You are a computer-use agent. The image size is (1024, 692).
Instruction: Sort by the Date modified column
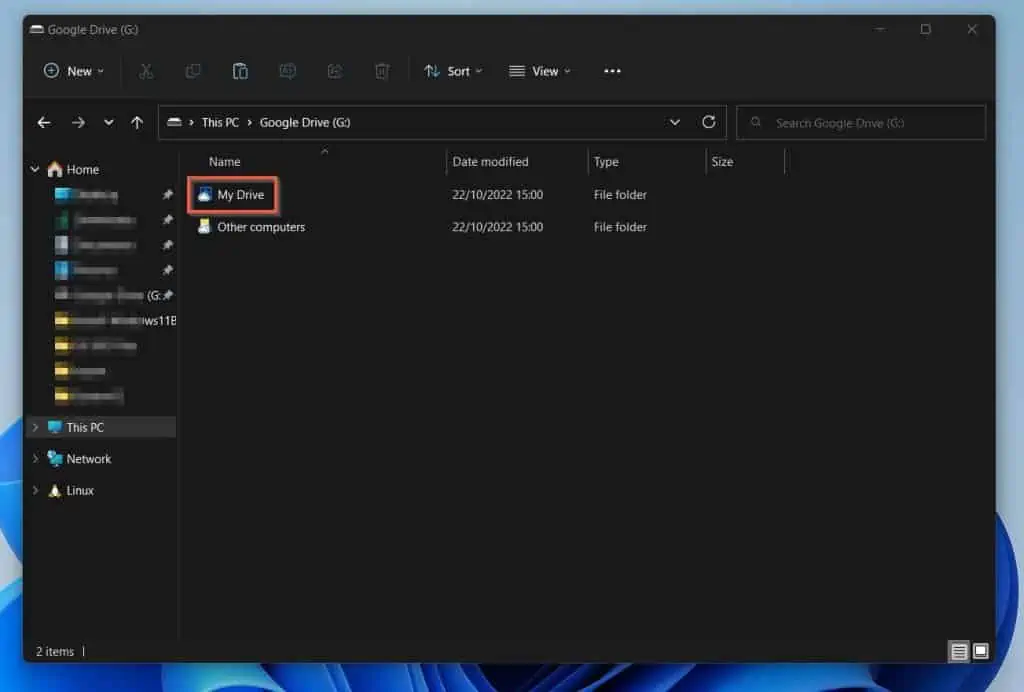(490, 162)
